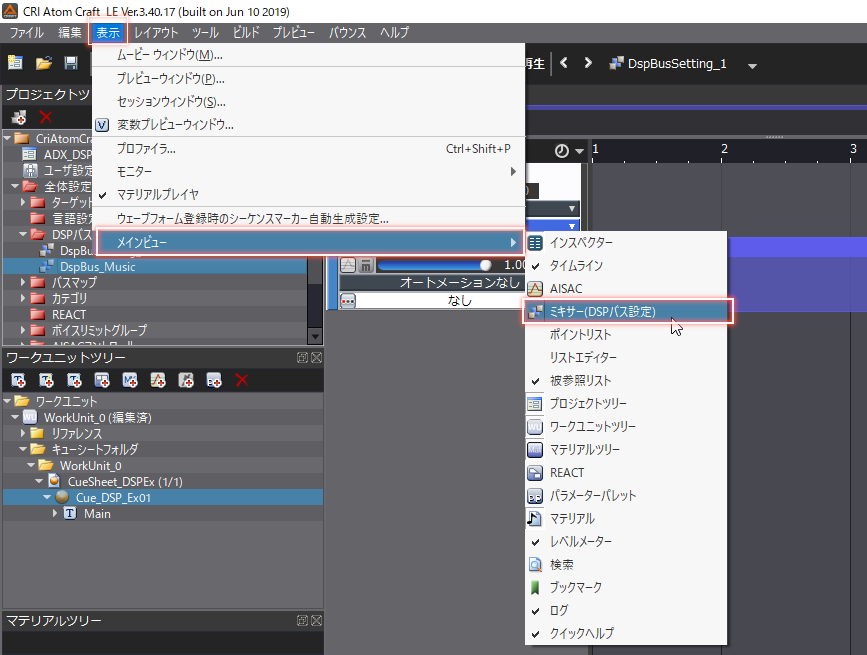Image resolution: width=867 pixels, height=655 pixels.
Task: Float the マテリアルツリー panel
Action: point(302,621)
